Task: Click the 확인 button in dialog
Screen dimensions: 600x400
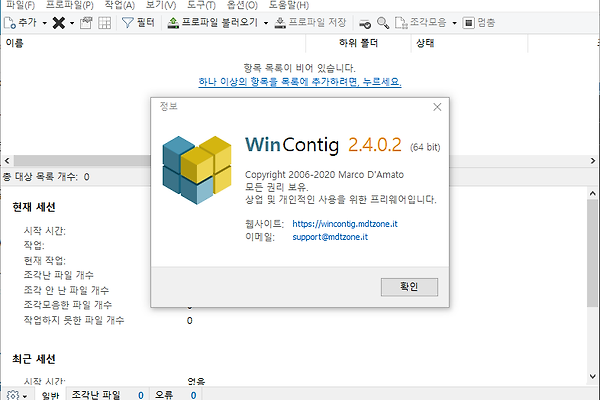Action: [409, 287]
